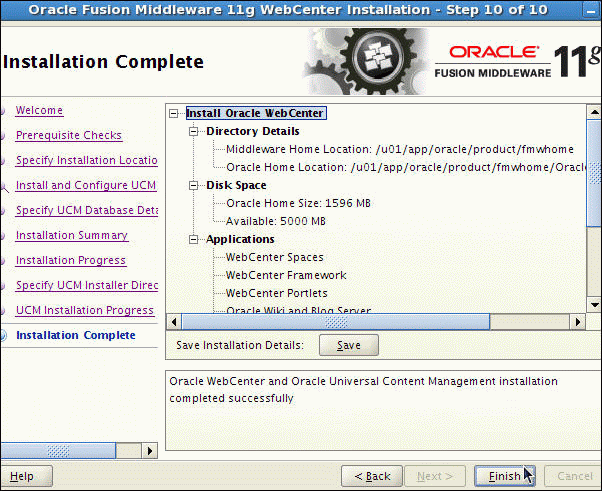Open the Specify UCM Installer Directory step
The height and width of the screenshot is (491, 602).
(x=87, y=285)
